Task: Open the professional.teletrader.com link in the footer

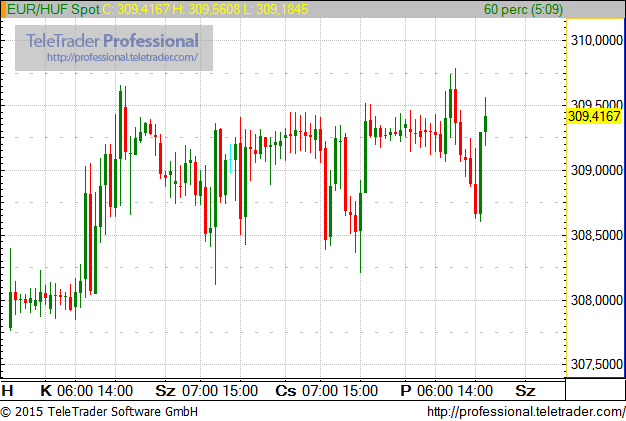Action: (x=526, y=411)
